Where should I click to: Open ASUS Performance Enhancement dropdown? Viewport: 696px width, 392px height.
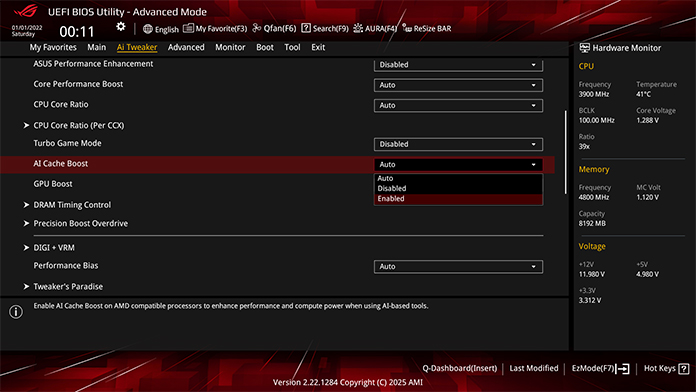coord(458,65)
